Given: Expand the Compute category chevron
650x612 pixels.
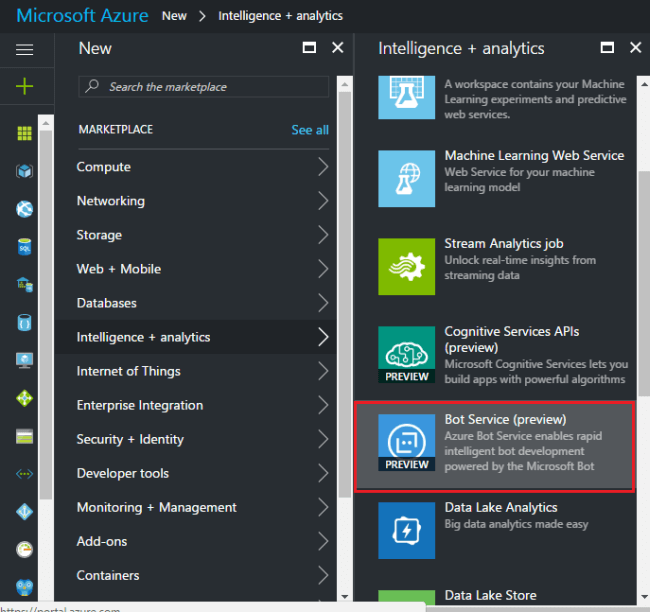Looking at the screenshot, I should coord(323,167).
